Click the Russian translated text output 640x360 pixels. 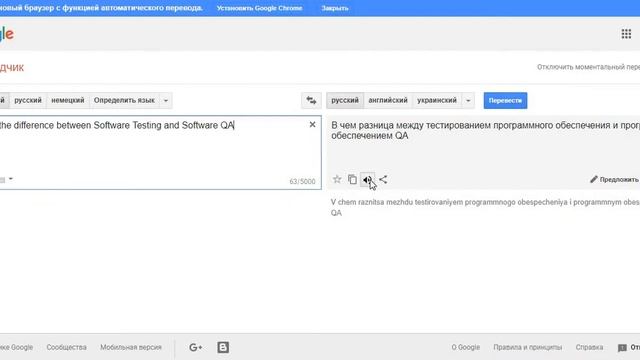point(485,131)
